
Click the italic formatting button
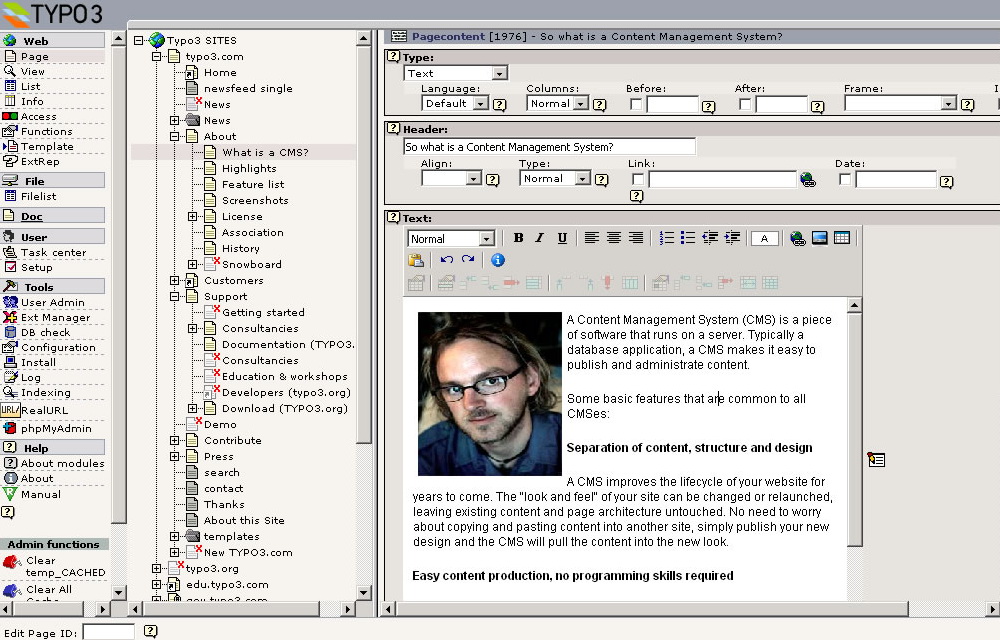coord(540,238)
